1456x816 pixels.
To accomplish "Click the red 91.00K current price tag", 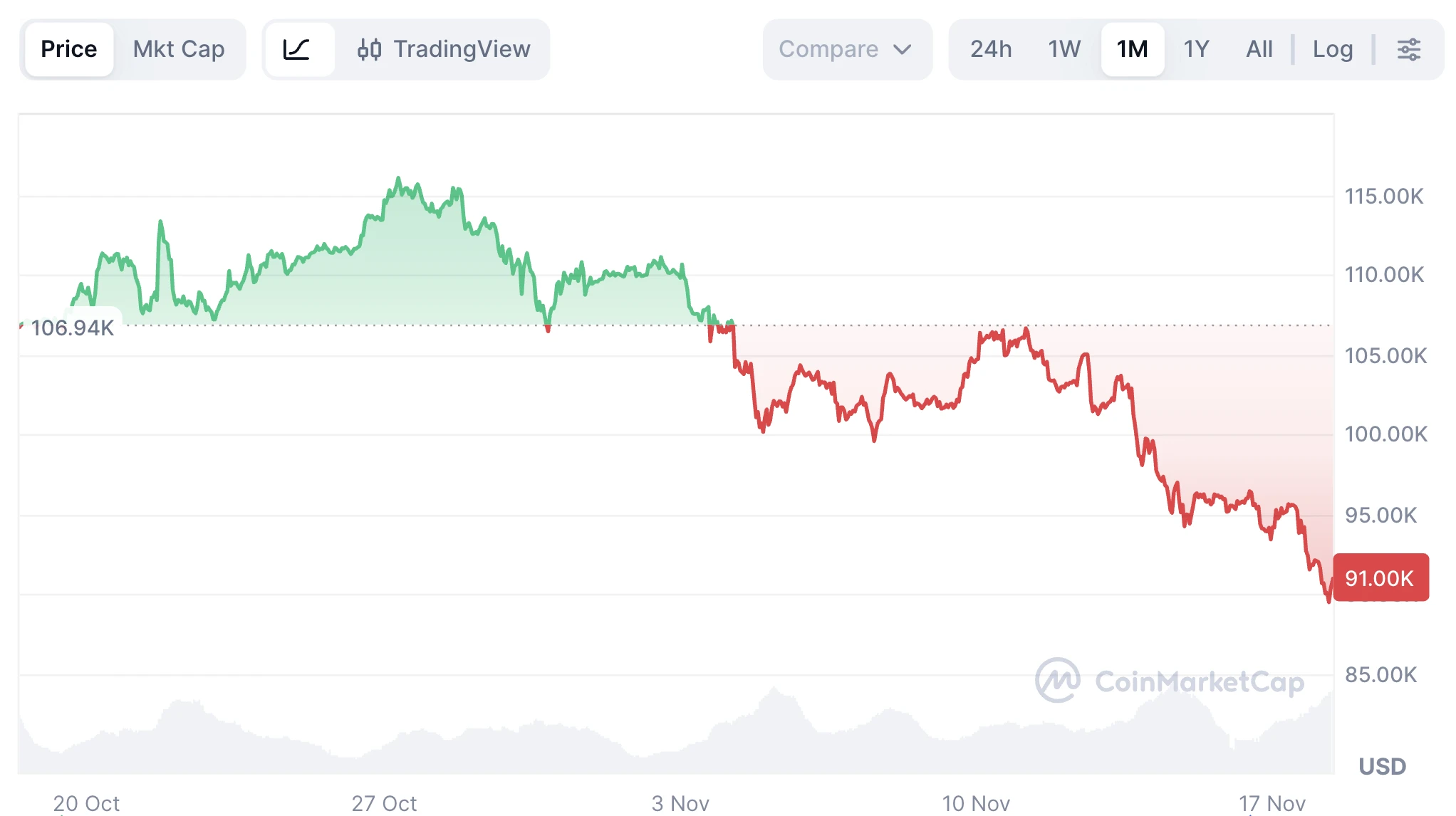I will tap(1380, 577).
